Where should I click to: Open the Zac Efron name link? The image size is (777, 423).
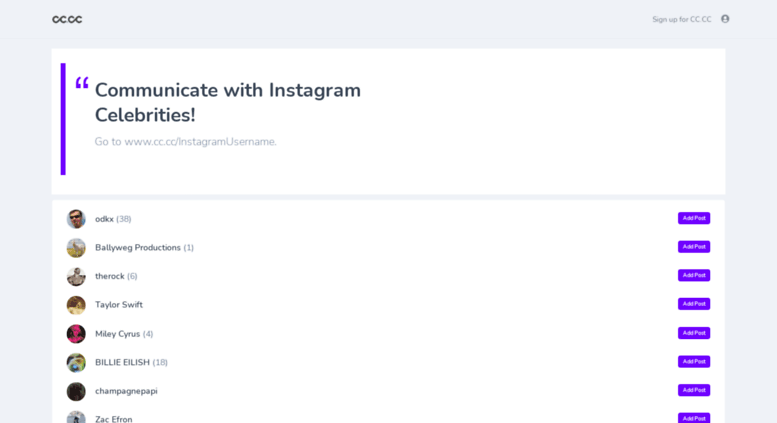coord(113,419)
